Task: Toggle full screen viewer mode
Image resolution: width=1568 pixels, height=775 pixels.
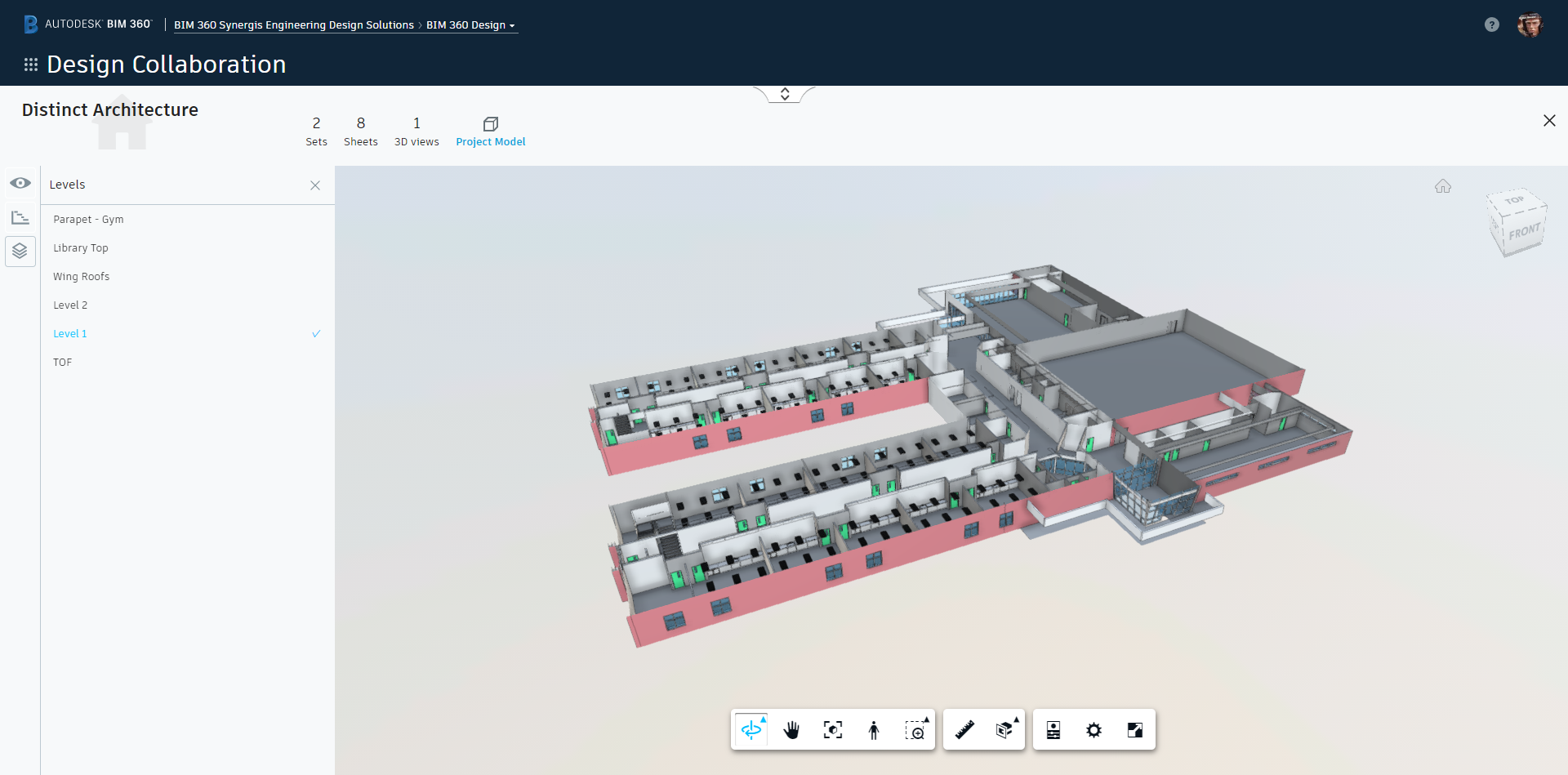Action: click(x=1134, y=730)
